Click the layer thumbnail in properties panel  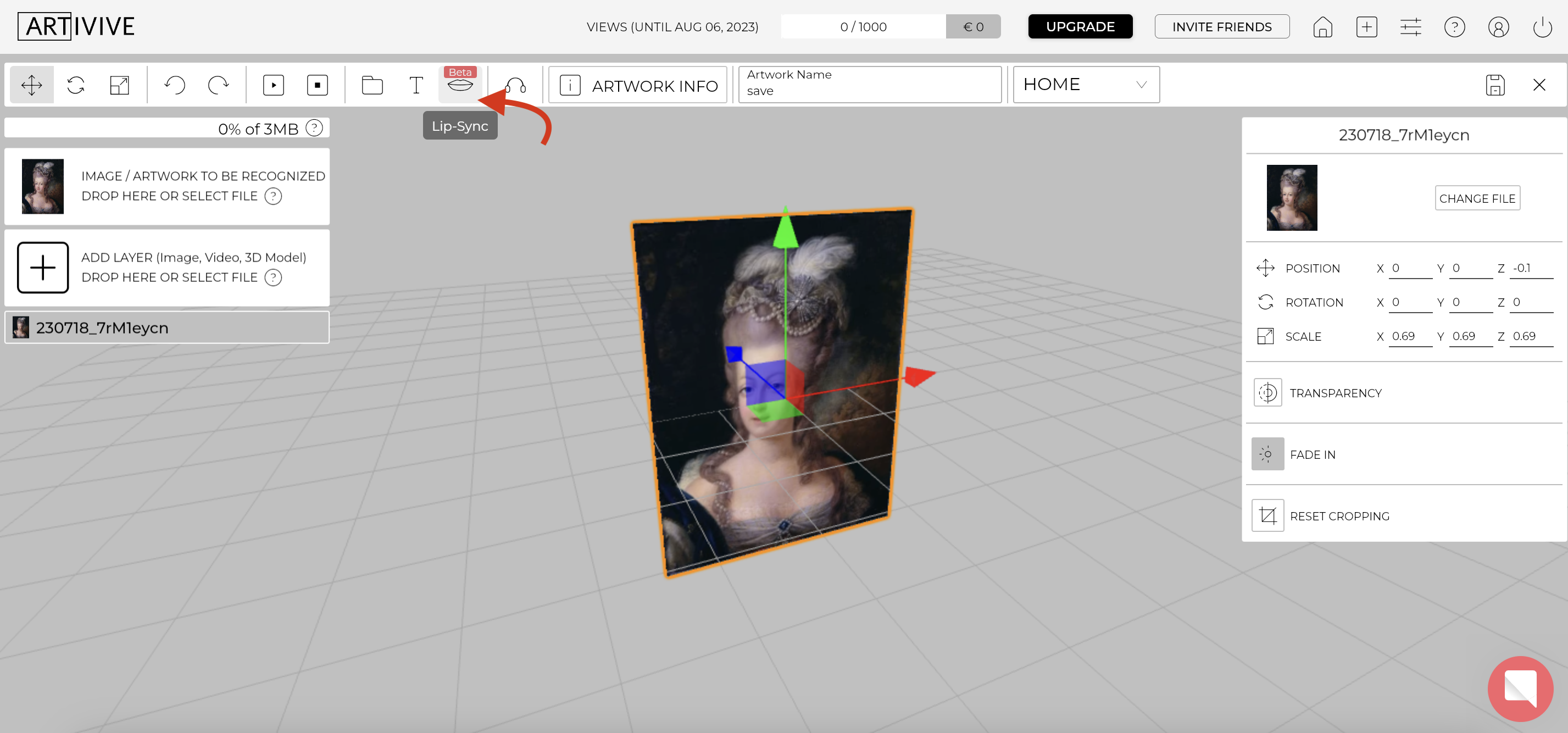point(1292,198)
